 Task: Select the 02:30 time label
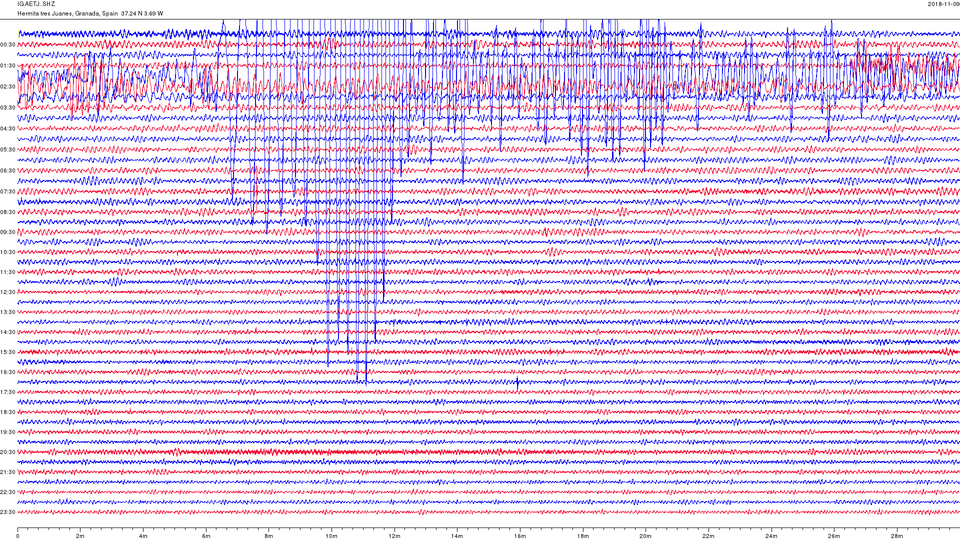(8, 86)
